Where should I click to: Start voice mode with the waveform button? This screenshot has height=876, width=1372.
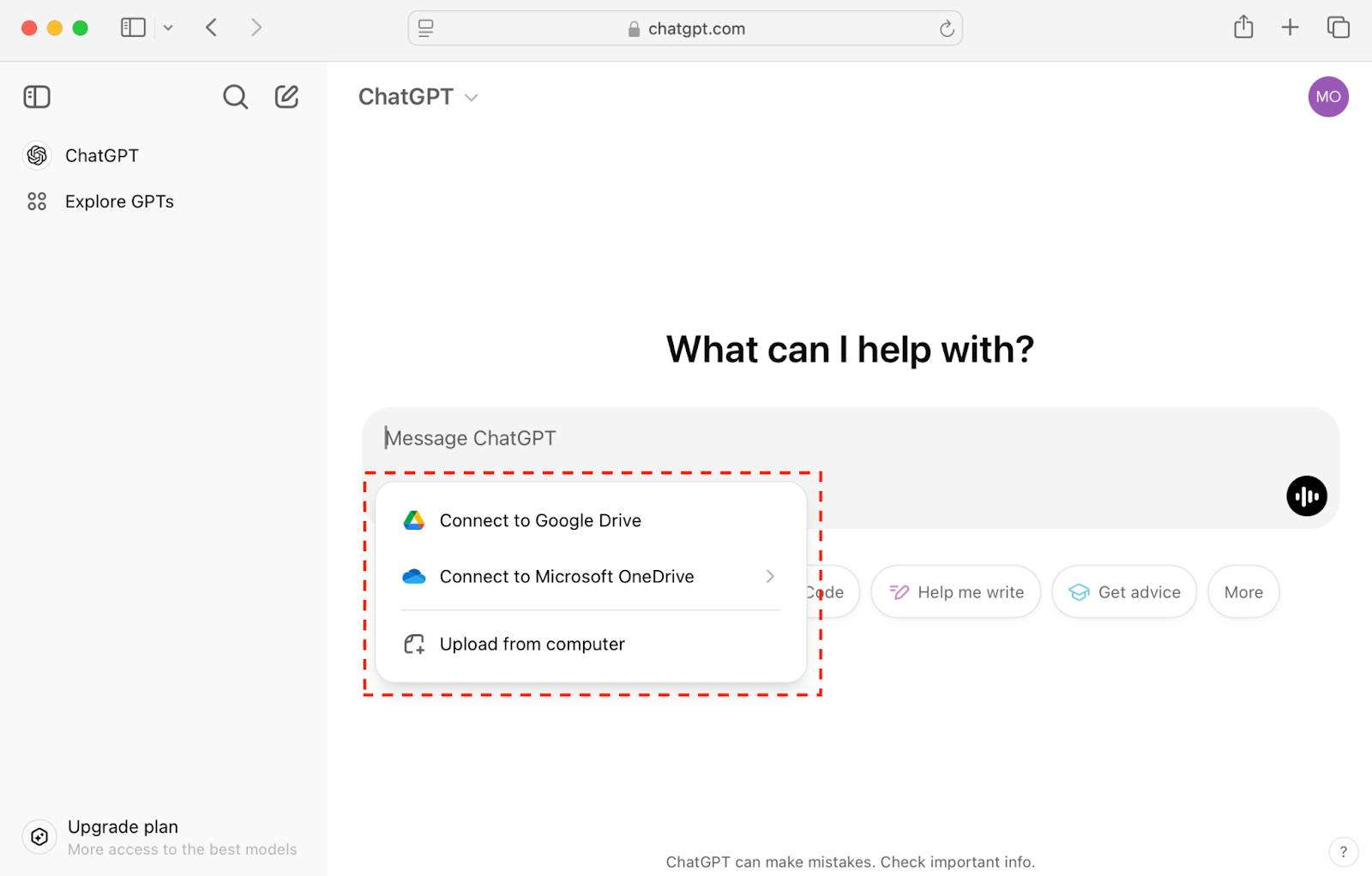1307,496
